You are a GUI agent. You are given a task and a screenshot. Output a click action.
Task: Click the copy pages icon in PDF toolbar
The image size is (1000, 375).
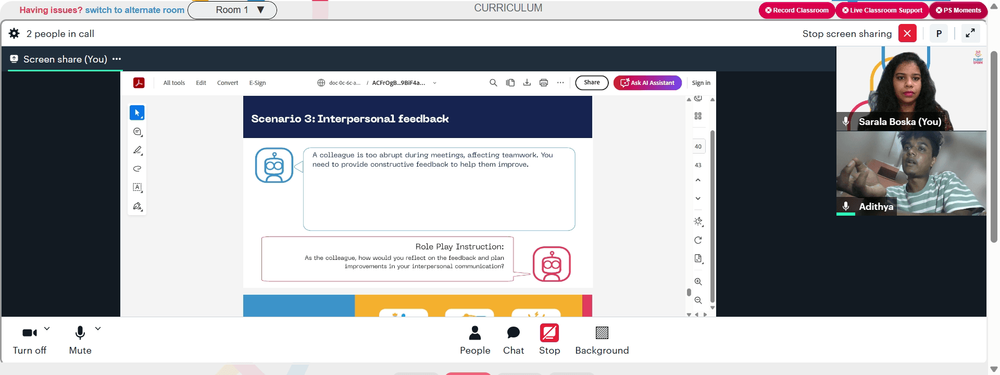tap(510, 83)
